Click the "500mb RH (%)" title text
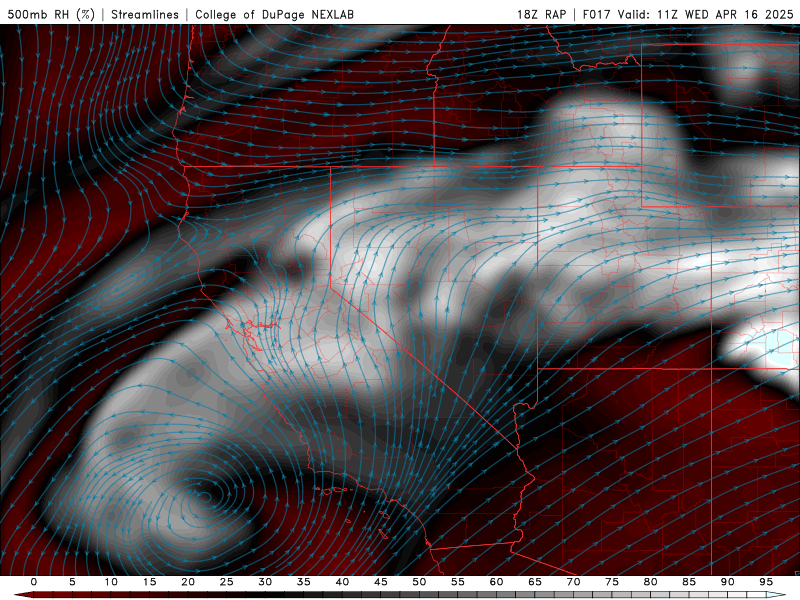800x600 pixels. [51, 14]
